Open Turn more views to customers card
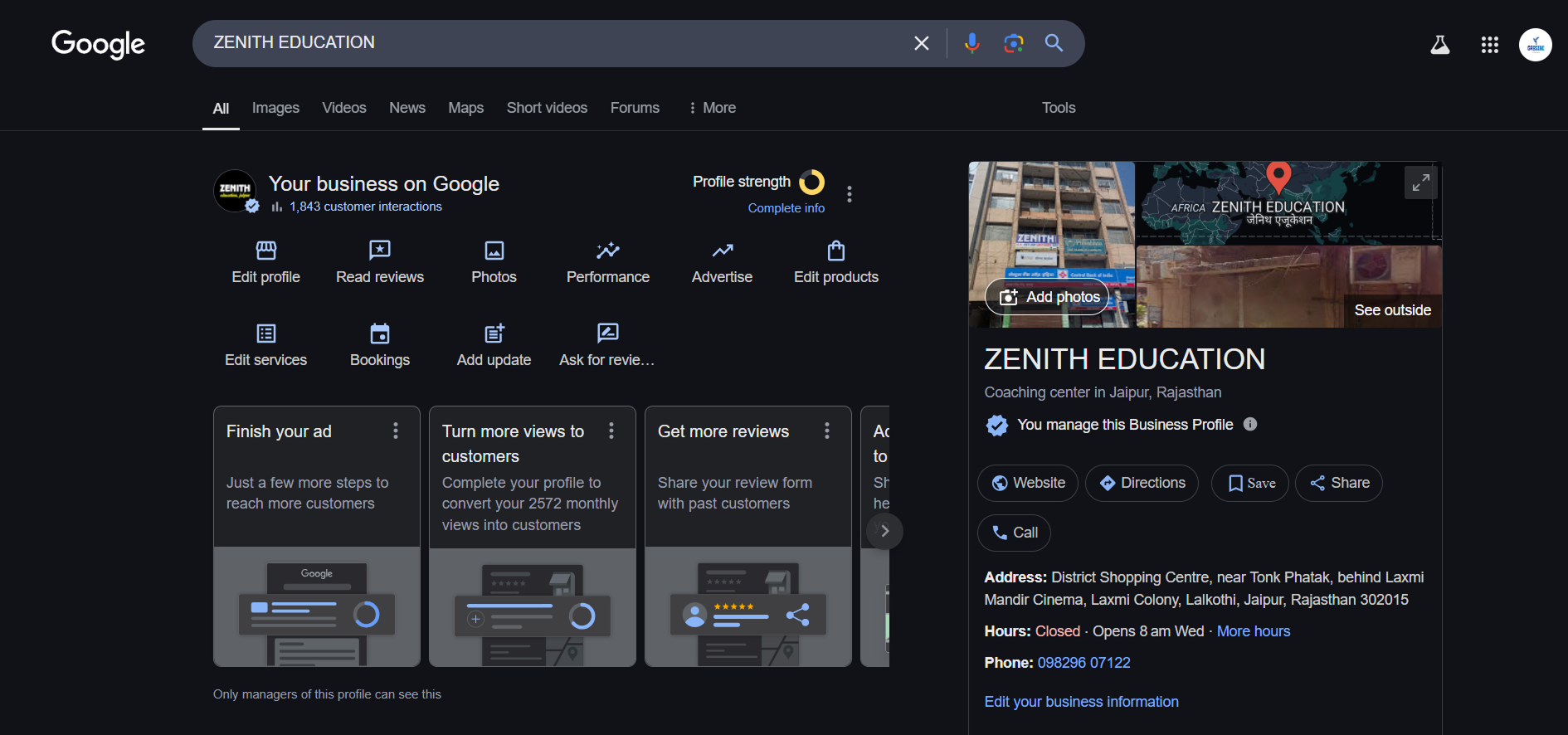The image size is (1568, 735). 533,536
